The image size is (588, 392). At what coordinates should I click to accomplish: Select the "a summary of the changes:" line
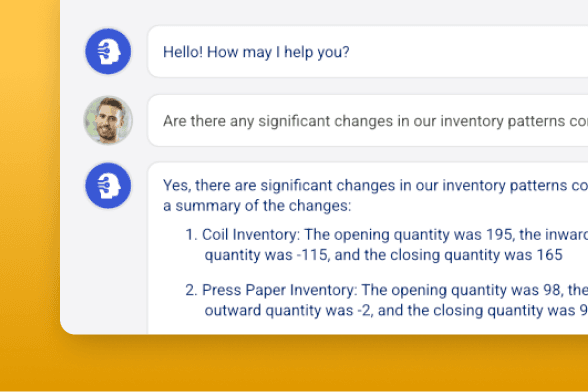tap(257, 206)
